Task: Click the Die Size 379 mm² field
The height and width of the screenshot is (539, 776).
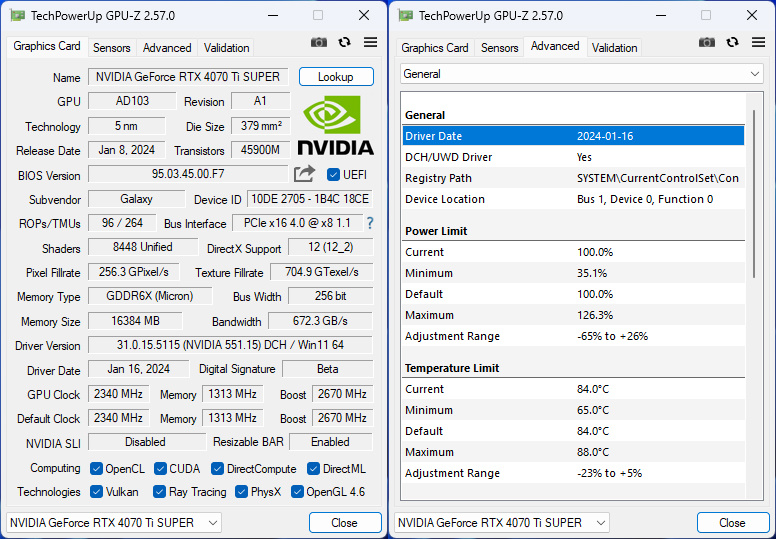Action: click(x=261, y=126)
